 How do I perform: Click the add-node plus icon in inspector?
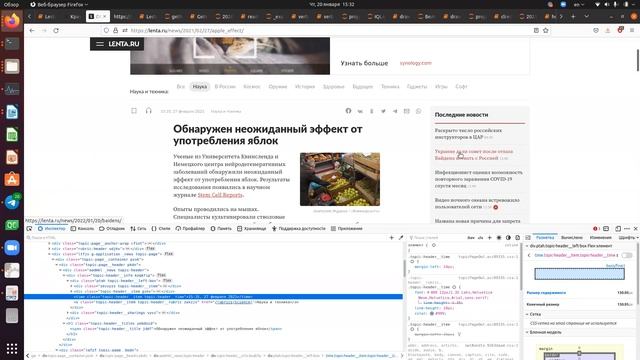(x=391, y=238)
